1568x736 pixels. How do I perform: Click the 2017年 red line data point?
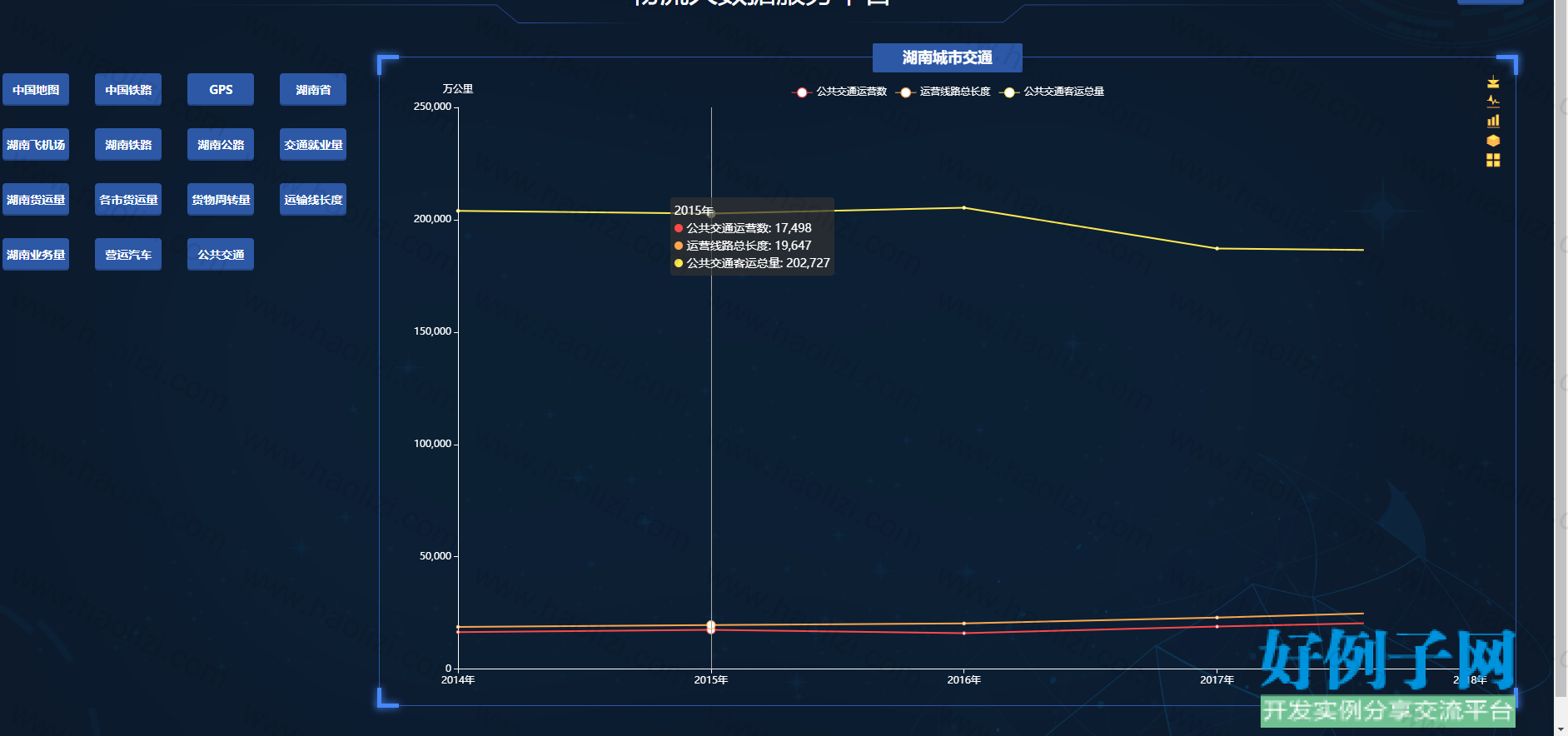(x=1217, y=626)
